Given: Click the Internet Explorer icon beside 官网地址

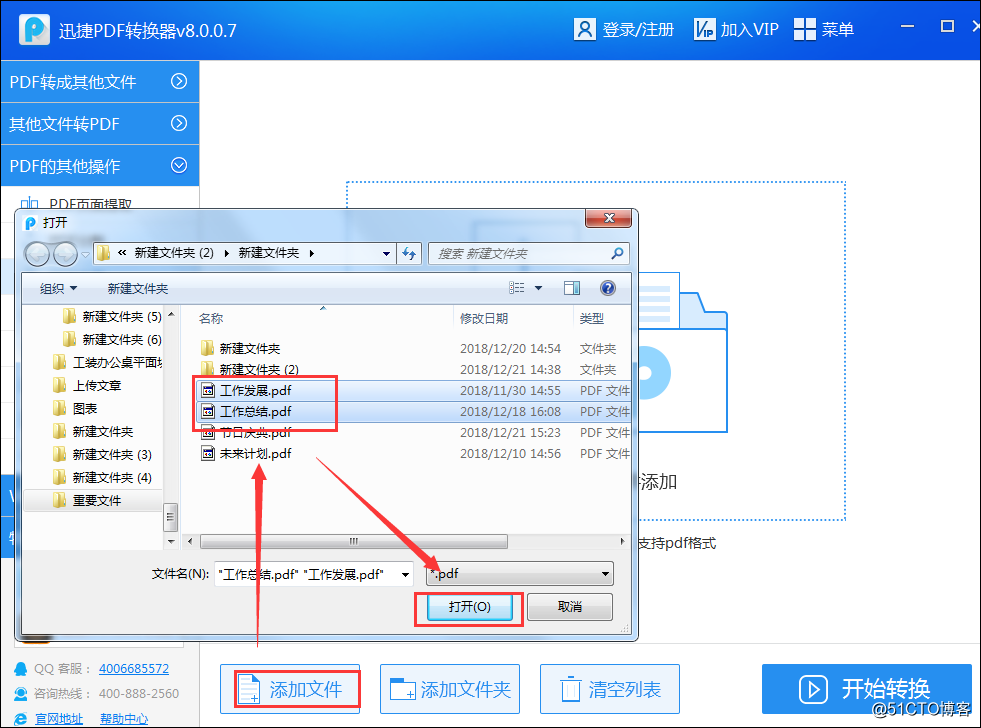Looking at the screenshot, I should [x=21, y=719].
